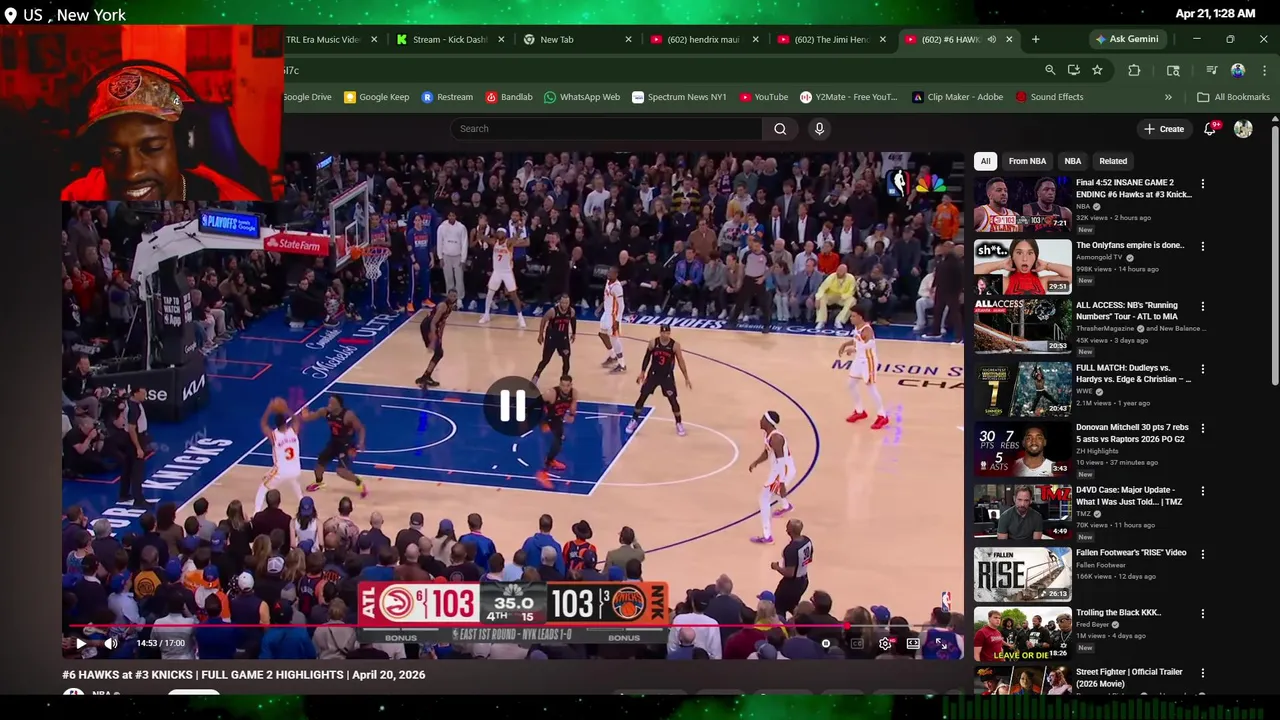Open the Spectrum News NY1 bookmark

(679, 97)
